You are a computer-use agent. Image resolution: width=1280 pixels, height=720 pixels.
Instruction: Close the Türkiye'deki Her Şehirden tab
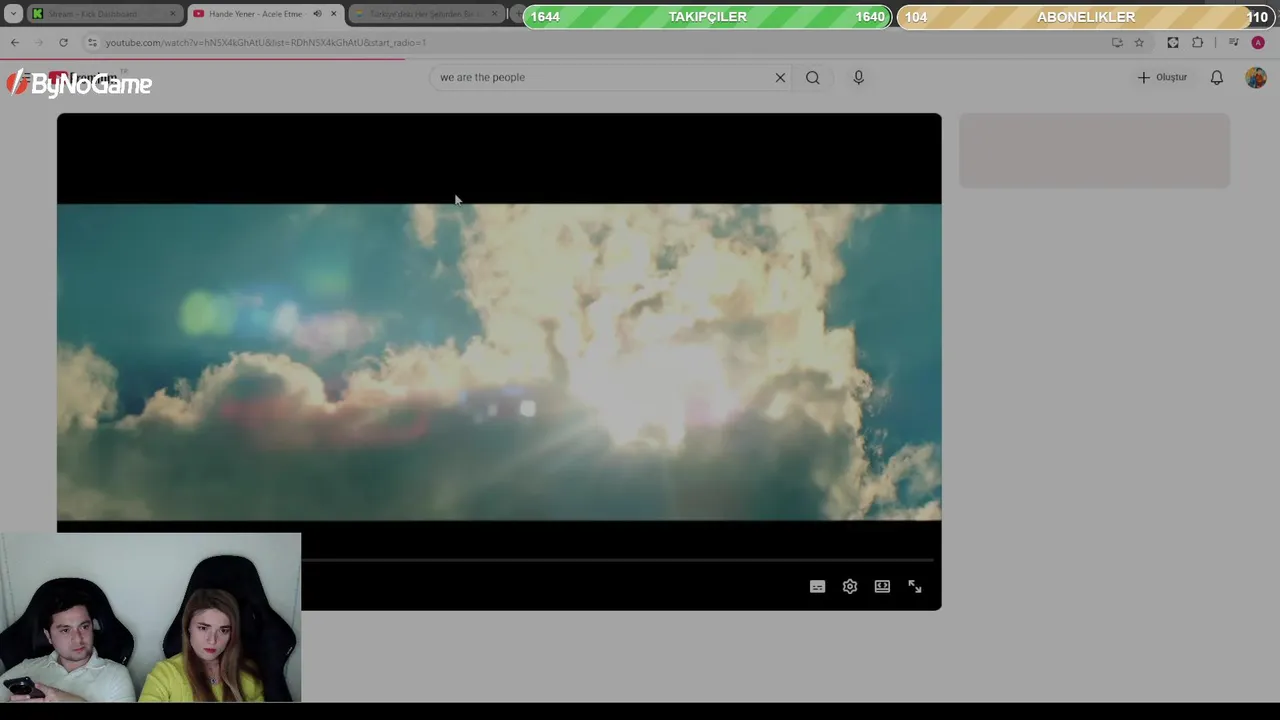(x=494, y=14)
